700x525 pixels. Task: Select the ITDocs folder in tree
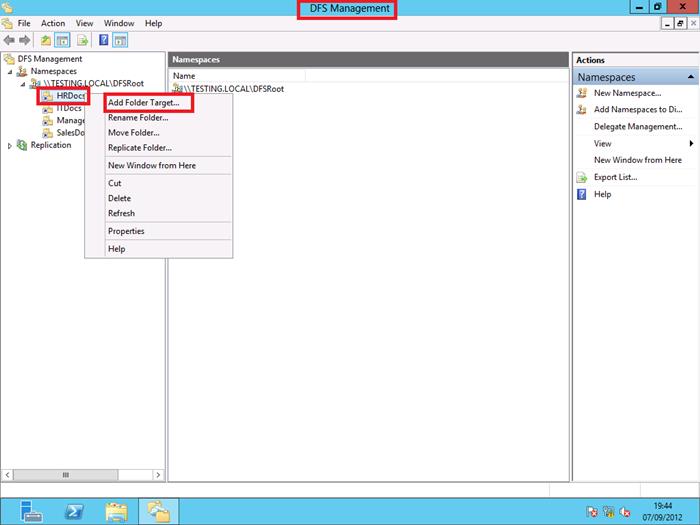(x=69, y=108)
